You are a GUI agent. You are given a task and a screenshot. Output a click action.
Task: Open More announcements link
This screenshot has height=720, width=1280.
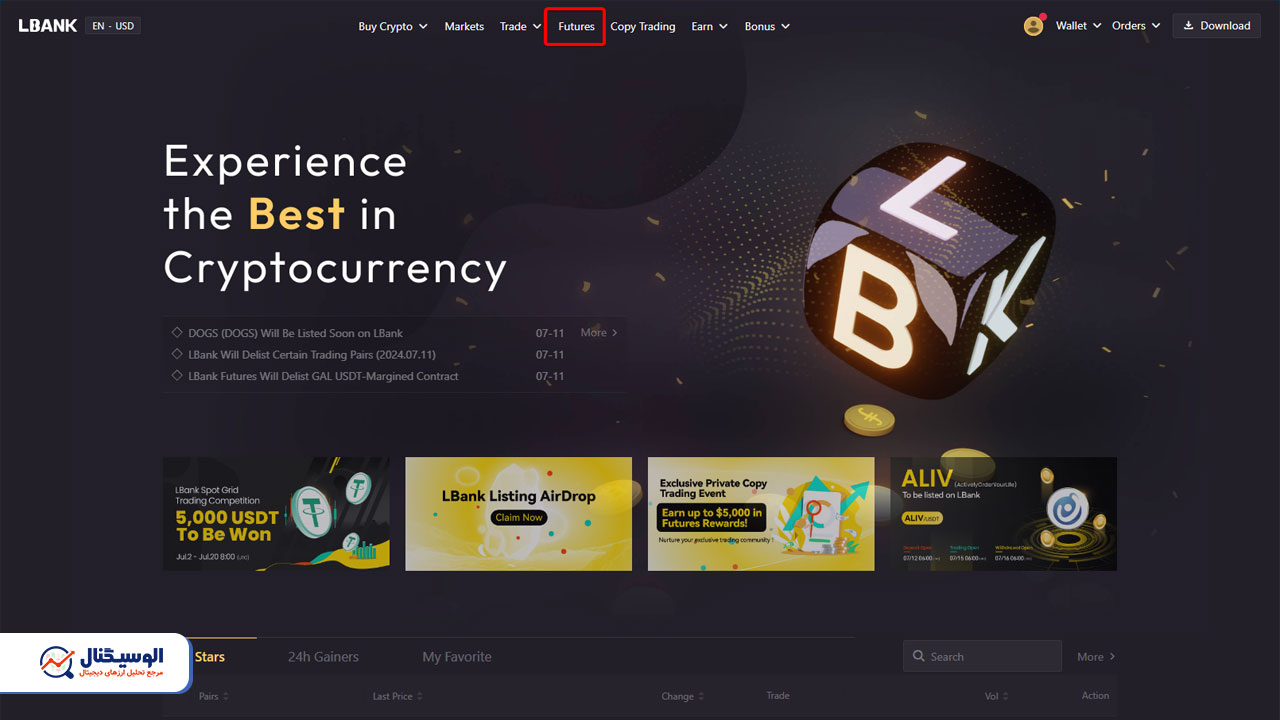coord(599,333)
